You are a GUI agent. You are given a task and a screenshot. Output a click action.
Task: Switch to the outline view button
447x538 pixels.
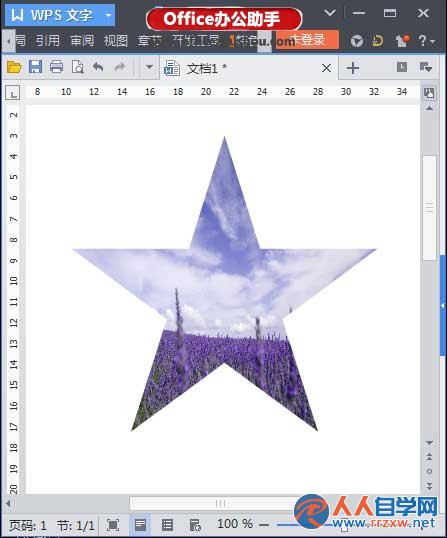pyautogui.click(x=167, y=525)
